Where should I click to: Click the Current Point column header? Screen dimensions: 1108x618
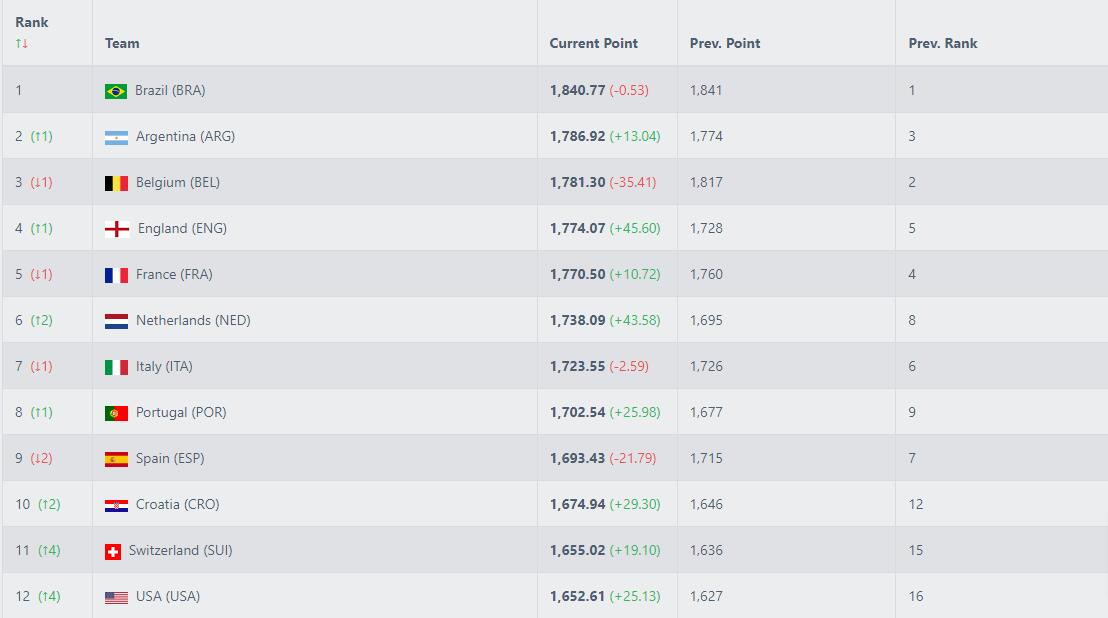coord(593,43)
